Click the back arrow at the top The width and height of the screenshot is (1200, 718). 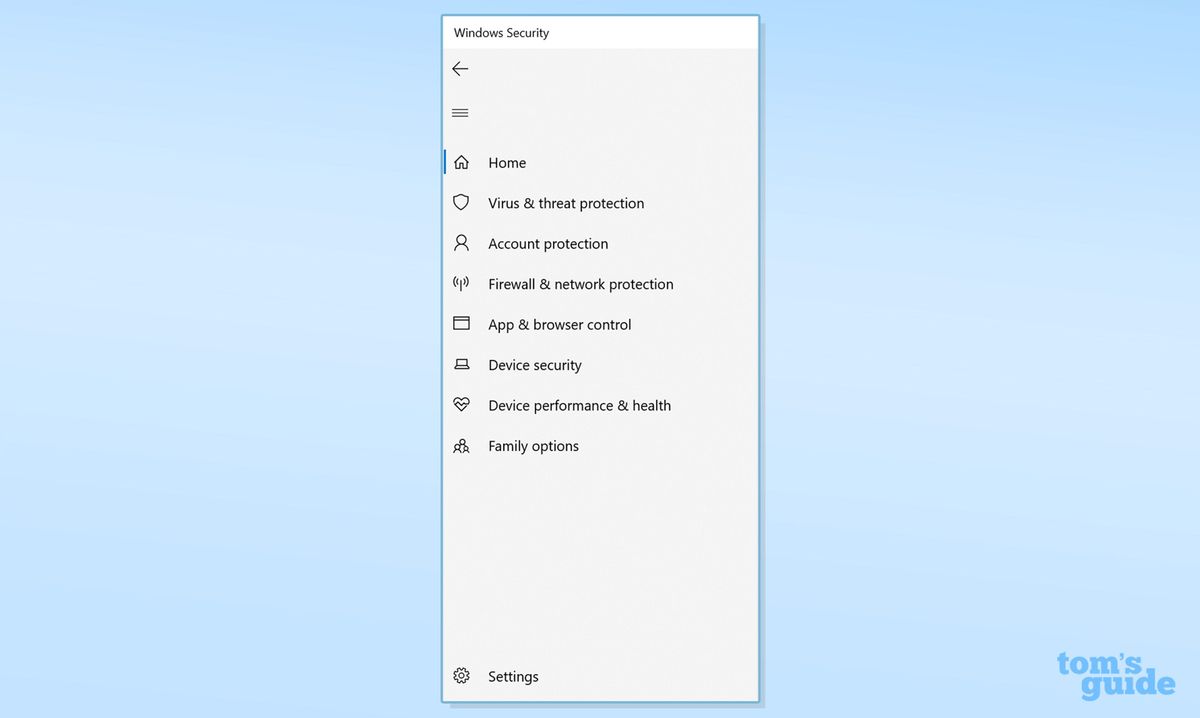point(460,68)
